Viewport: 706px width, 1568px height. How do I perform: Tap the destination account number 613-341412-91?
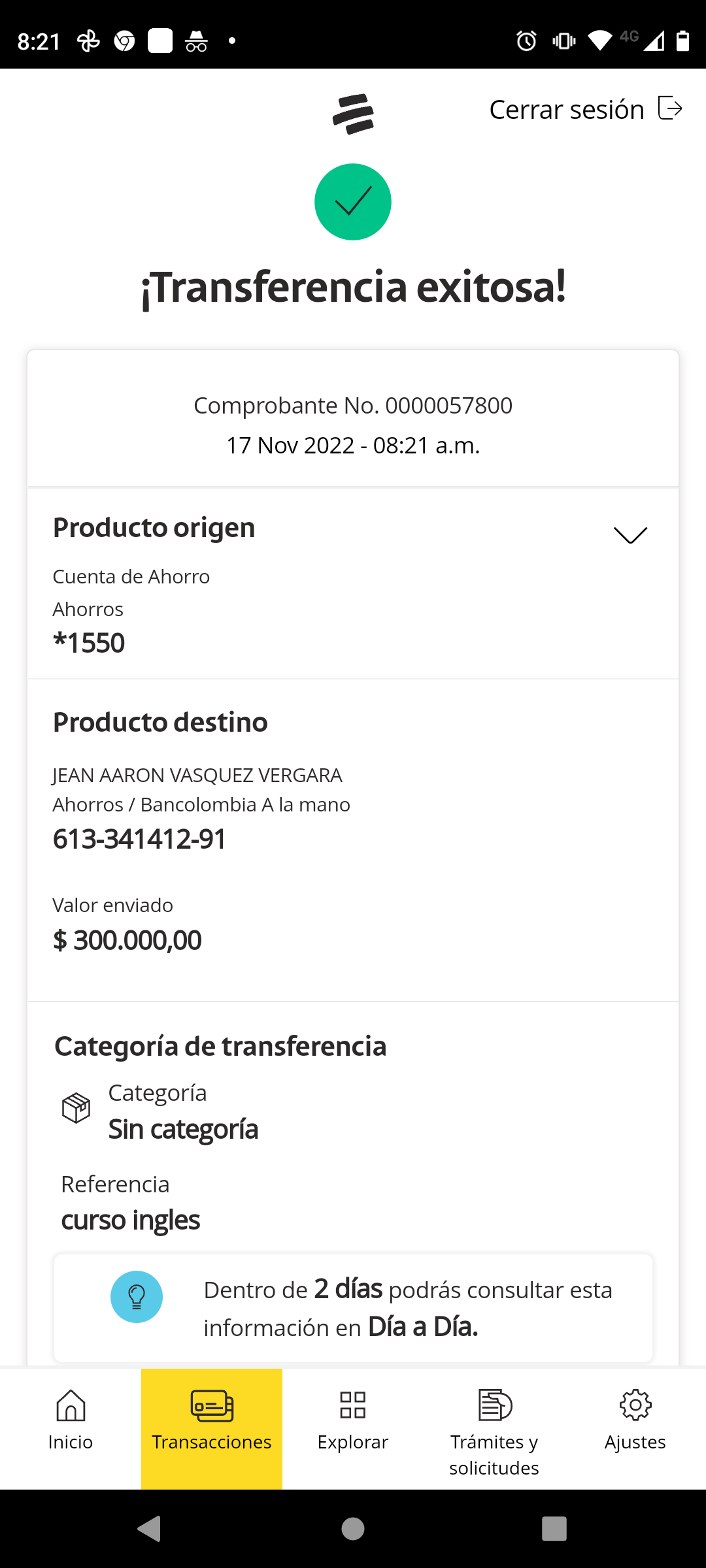pyautogui.click(x=139, y=840)
